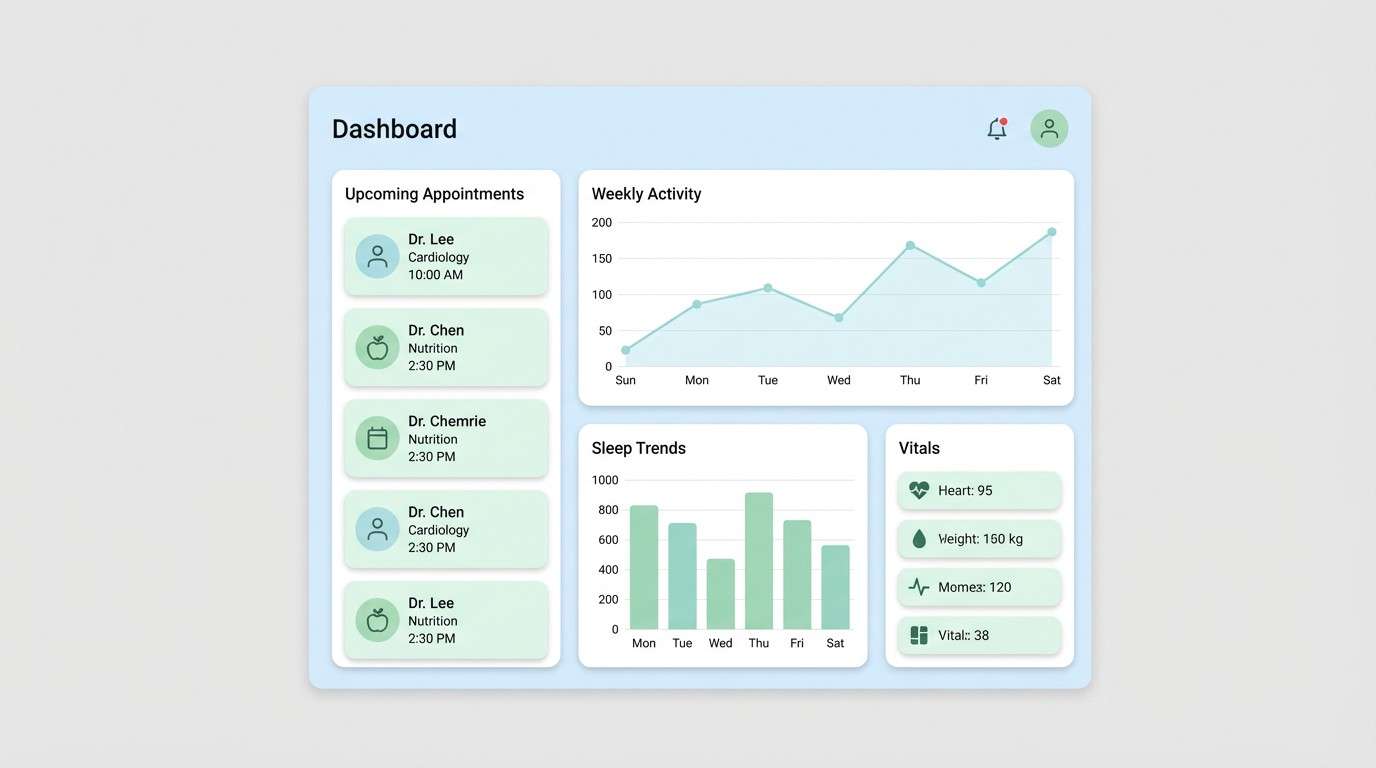
Task: Click the apple icon on Dr. Chen's nutrition card
Action: point(376,347)
